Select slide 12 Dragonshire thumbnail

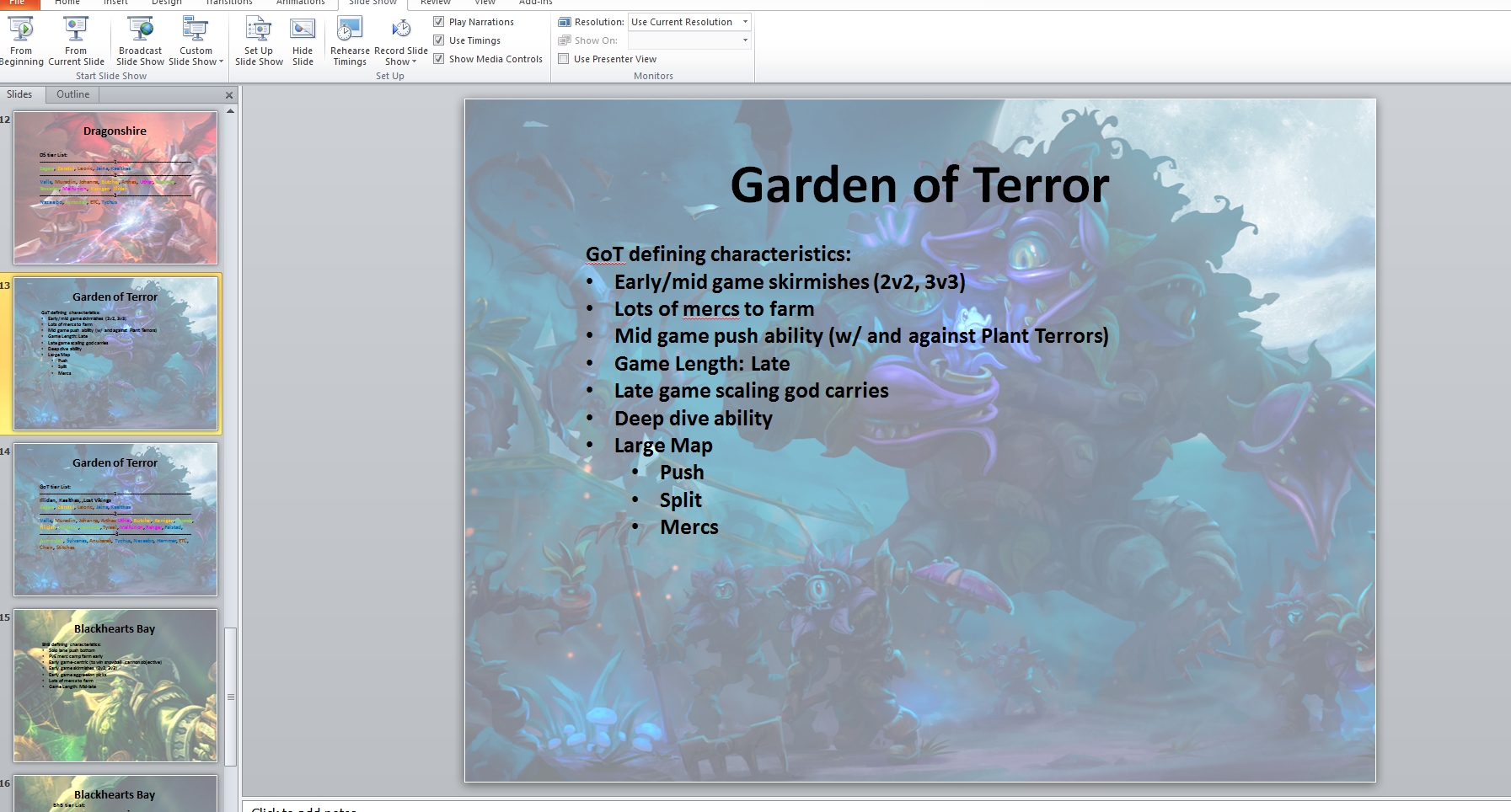coord(115,188)
